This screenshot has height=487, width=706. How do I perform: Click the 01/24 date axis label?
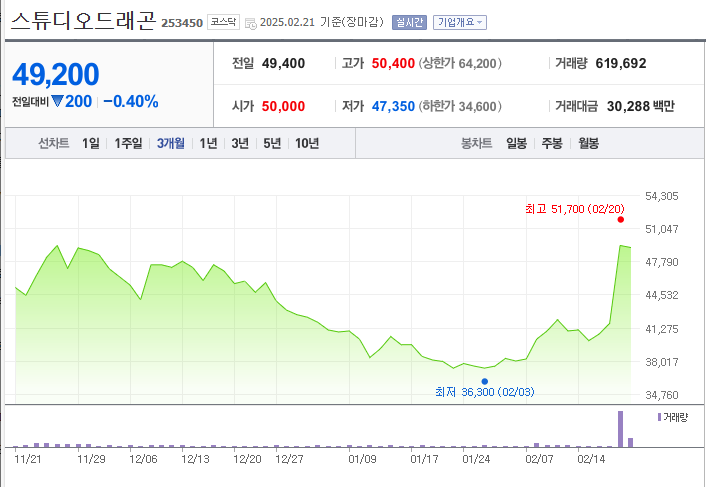point(476,460)
